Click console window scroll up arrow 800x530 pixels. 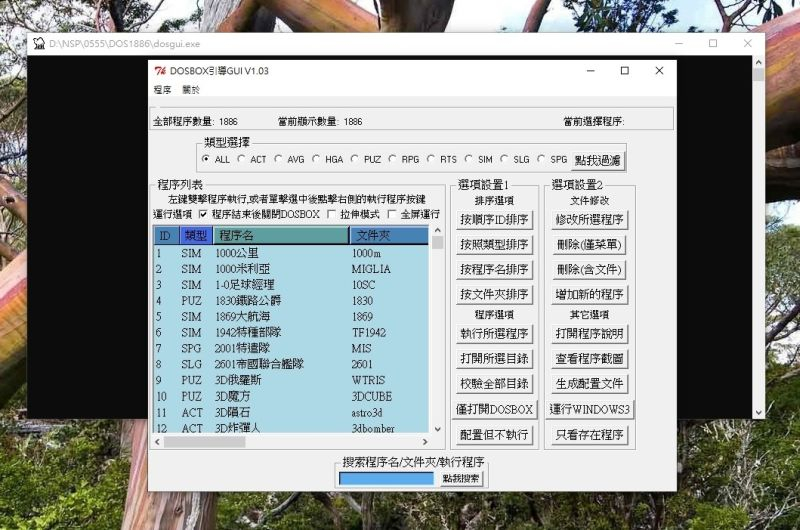[759, 62]
